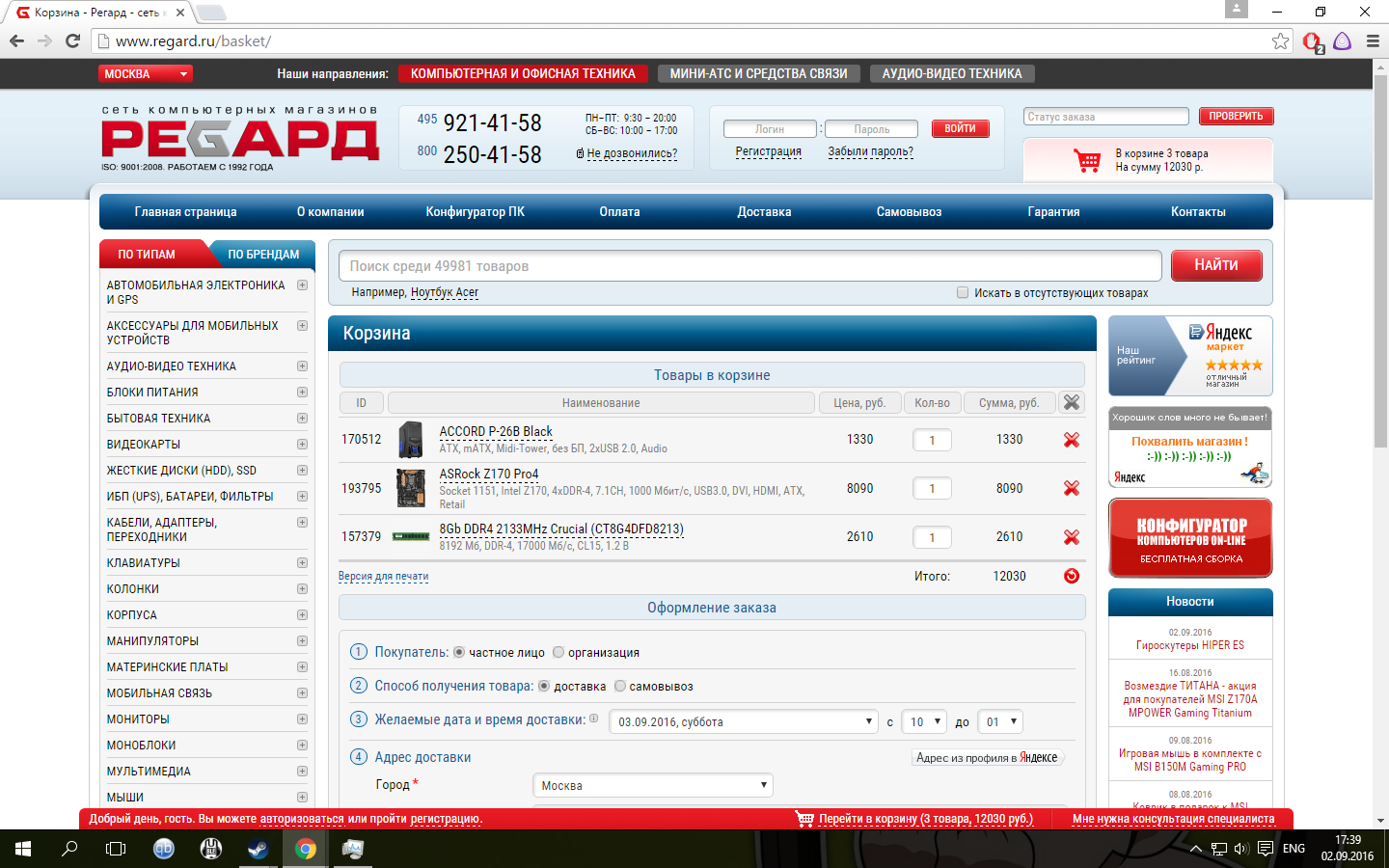Open delivery date dropdown

click(744, 721)
